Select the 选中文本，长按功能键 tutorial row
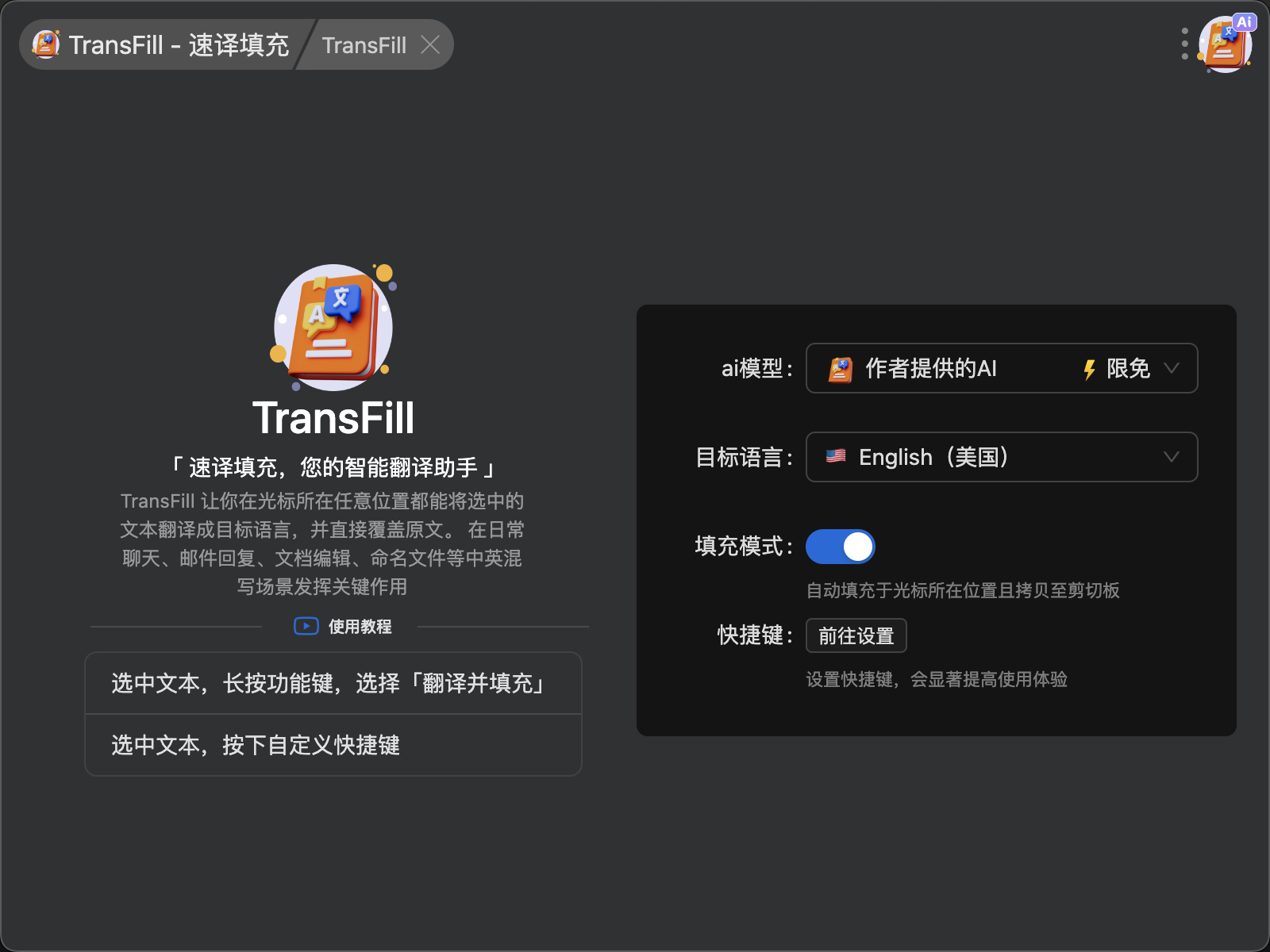Viewport: 1270px width, 952px height. pyautogui.click(x=333, y=683)
